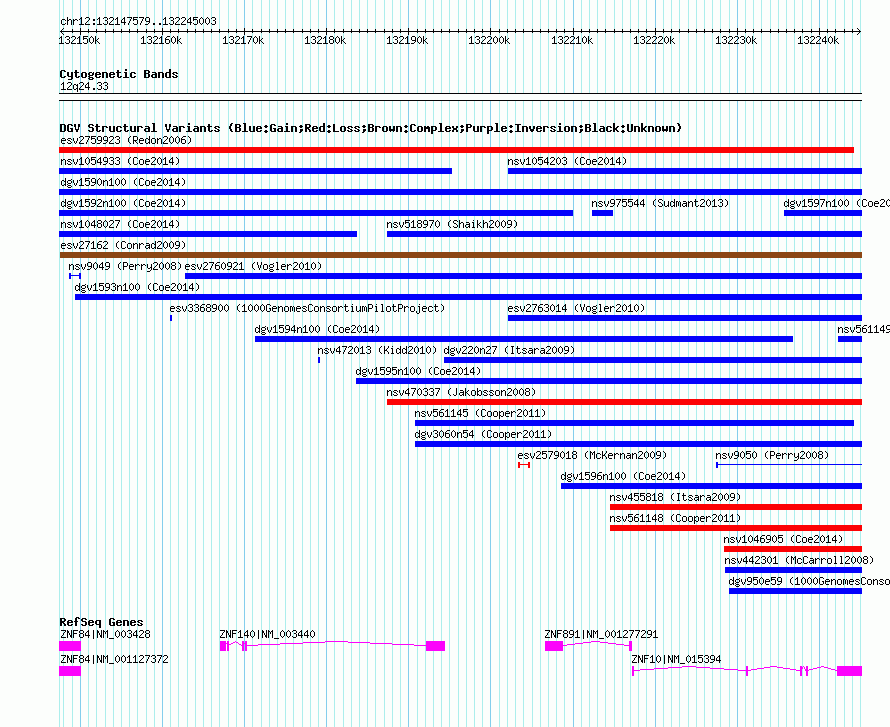This screenshot has height=727, width=890.
Task: Click the DGV Structural Variants track title
Action: tap(371, 128)
